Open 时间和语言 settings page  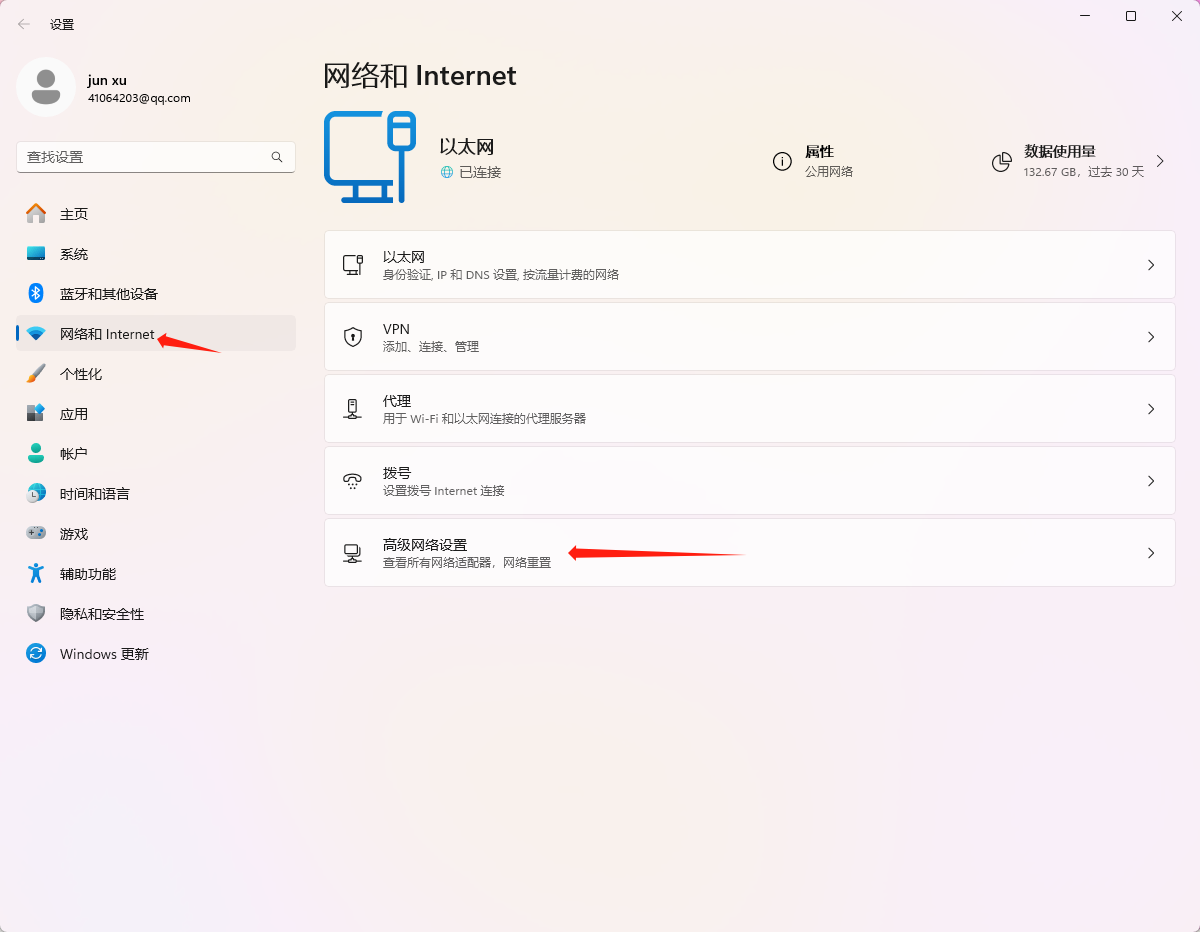tap(94, 494)
